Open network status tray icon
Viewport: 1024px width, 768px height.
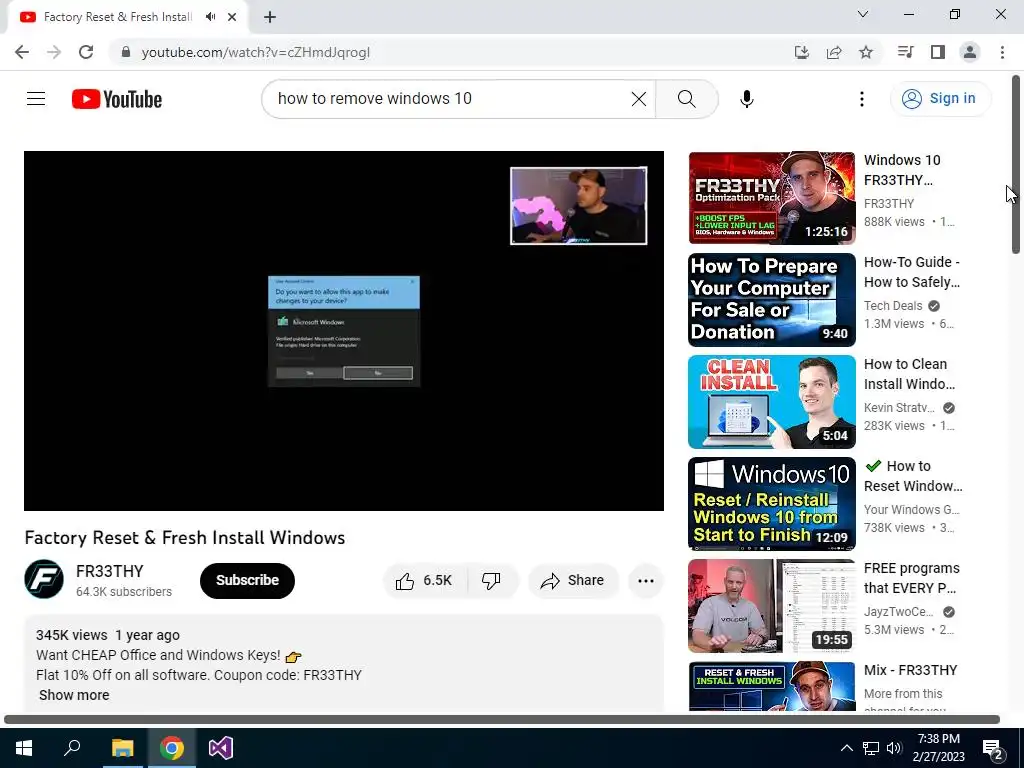[x=871, y=748]
